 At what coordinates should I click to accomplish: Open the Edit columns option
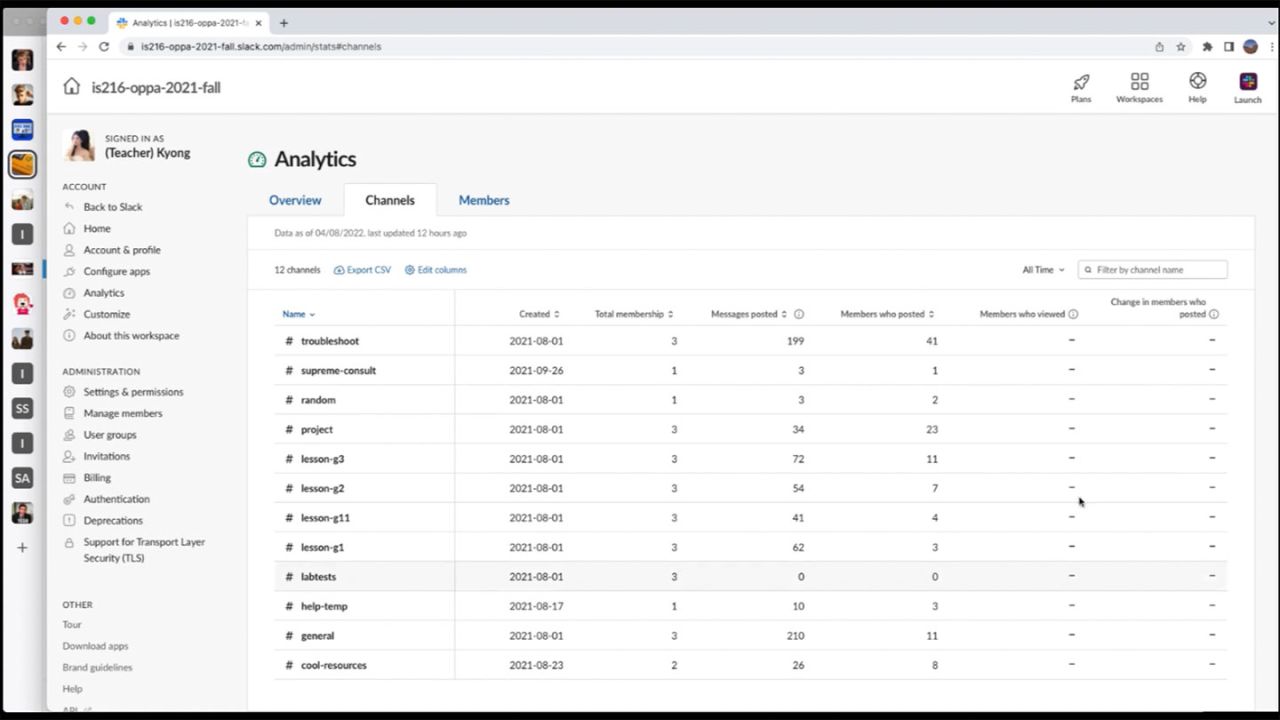click(435, 270)
